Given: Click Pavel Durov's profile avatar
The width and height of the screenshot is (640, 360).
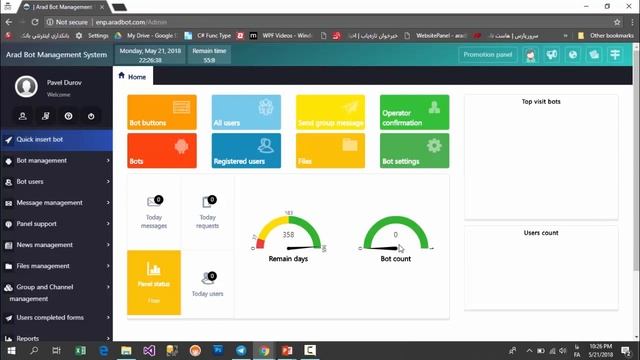Looking at the screenshot, I should (x=26, y=86).
